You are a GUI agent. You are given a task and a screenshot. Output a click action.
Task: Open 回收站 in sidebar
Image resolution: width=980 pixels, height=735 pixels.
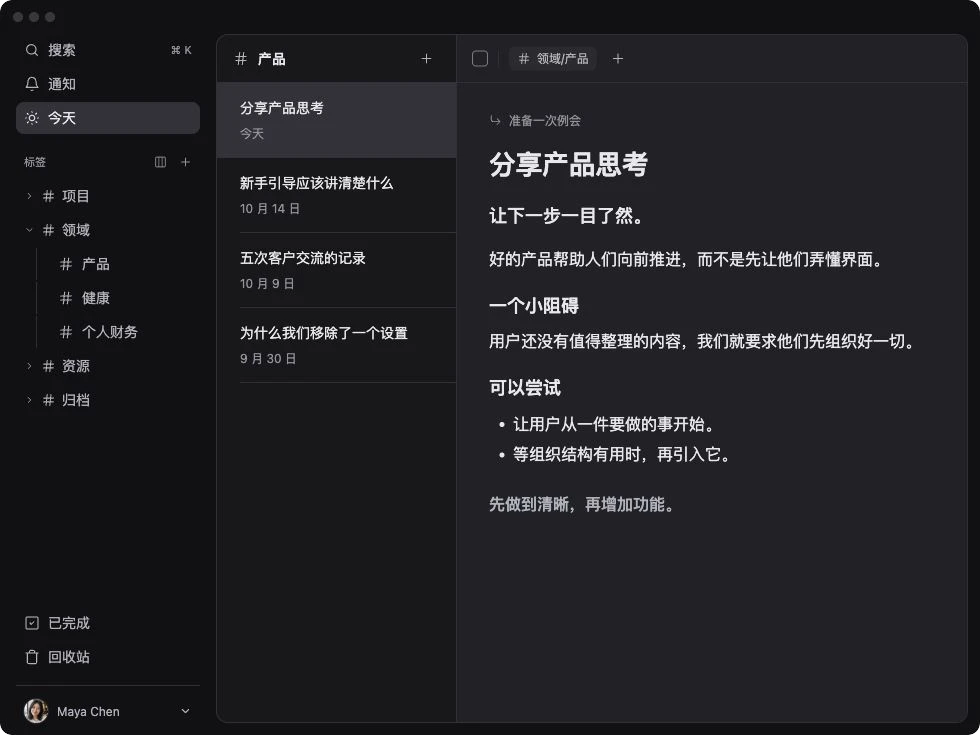[x=108, y=657]
